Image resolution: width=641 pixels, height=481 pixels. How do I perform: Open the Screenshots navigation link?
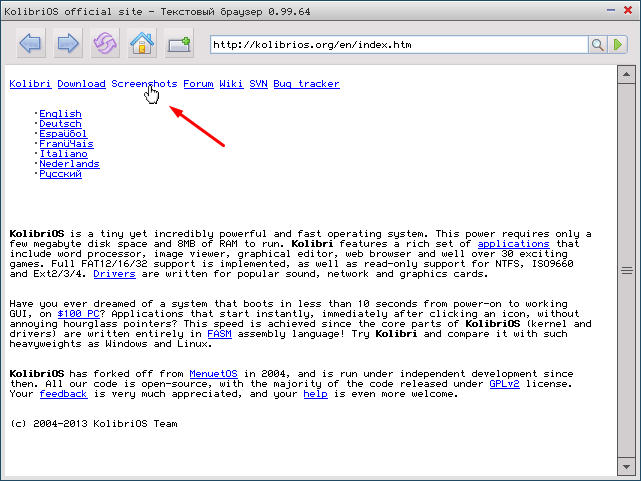click(144, 84)
